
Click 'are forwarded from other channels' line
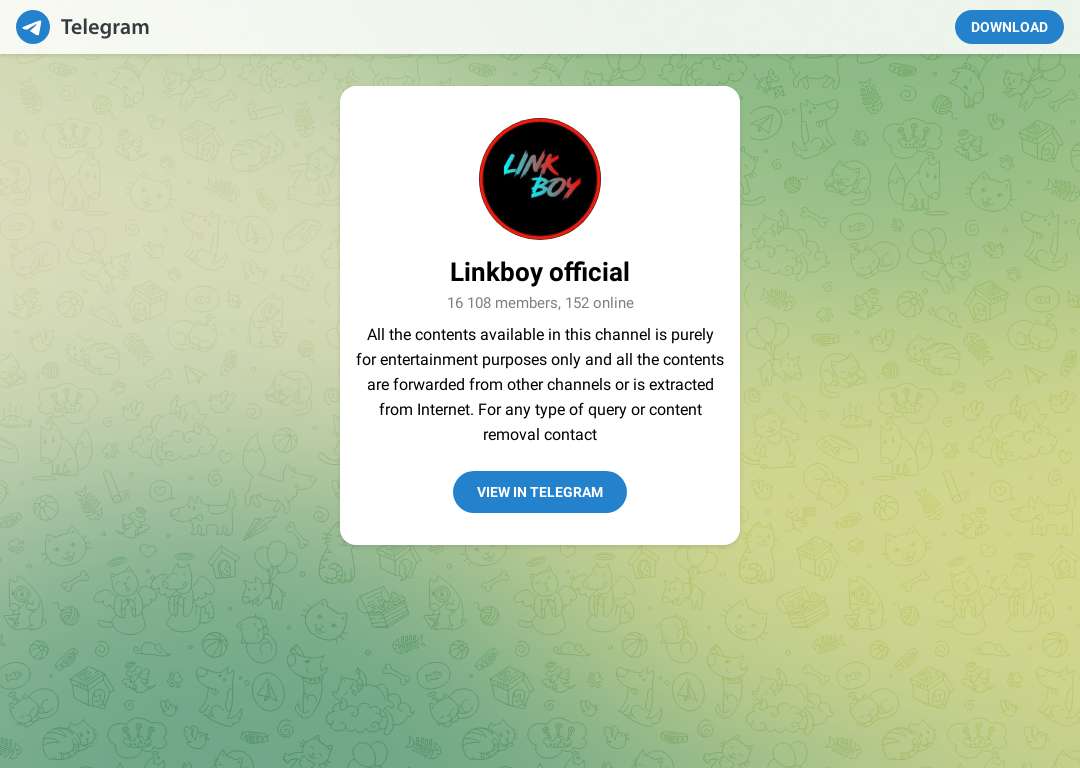(x=540, y=384)
